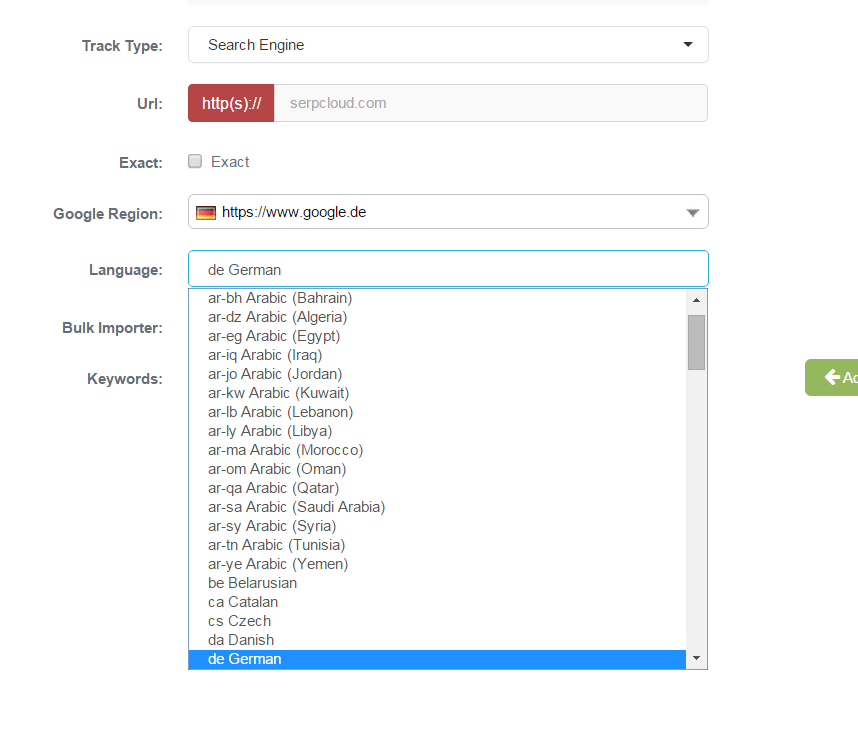This screenshot has height=740, width=858.
Task: Pick the "da Danish" language option
Action: pyautogui.click(x=241, y=640)
